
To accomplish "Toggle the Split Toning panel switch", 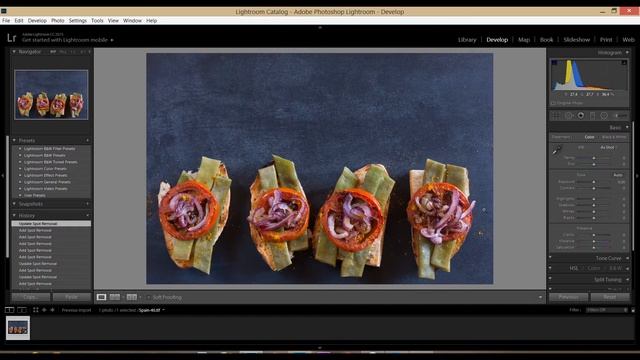I will pos(550,279).
